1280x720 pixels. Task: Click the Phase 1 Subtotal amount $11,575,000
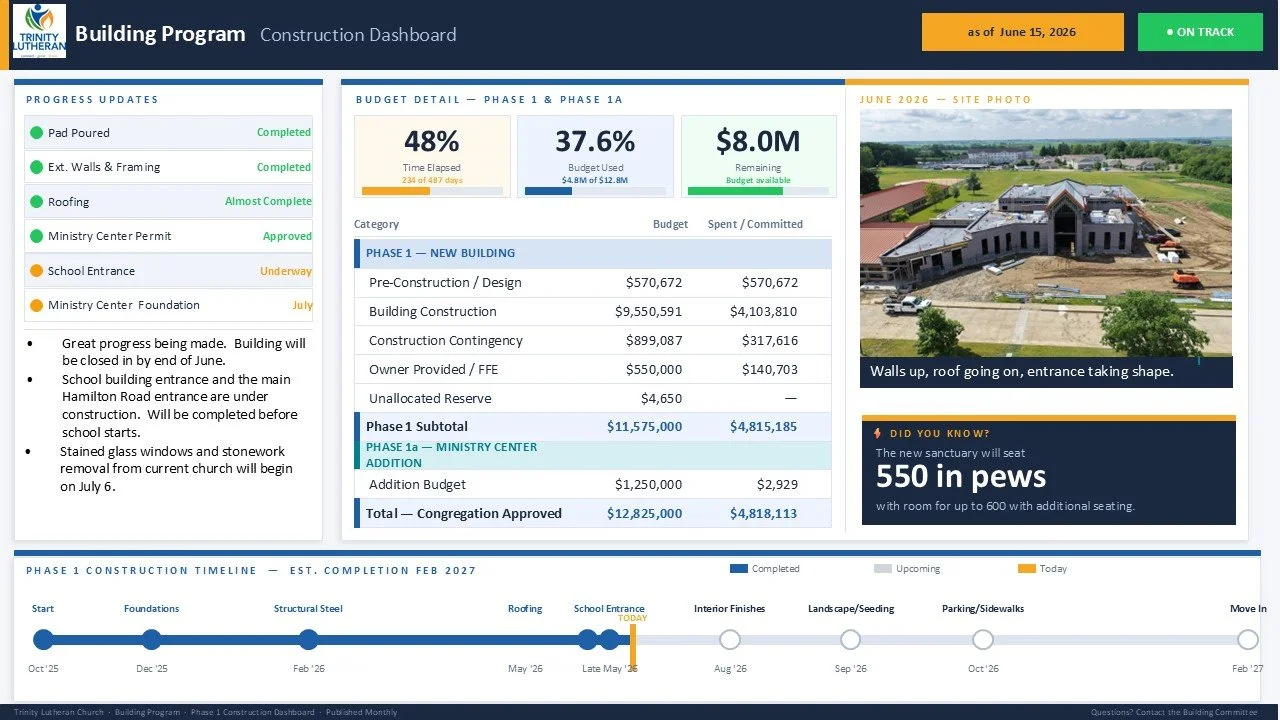coord(644,426)
